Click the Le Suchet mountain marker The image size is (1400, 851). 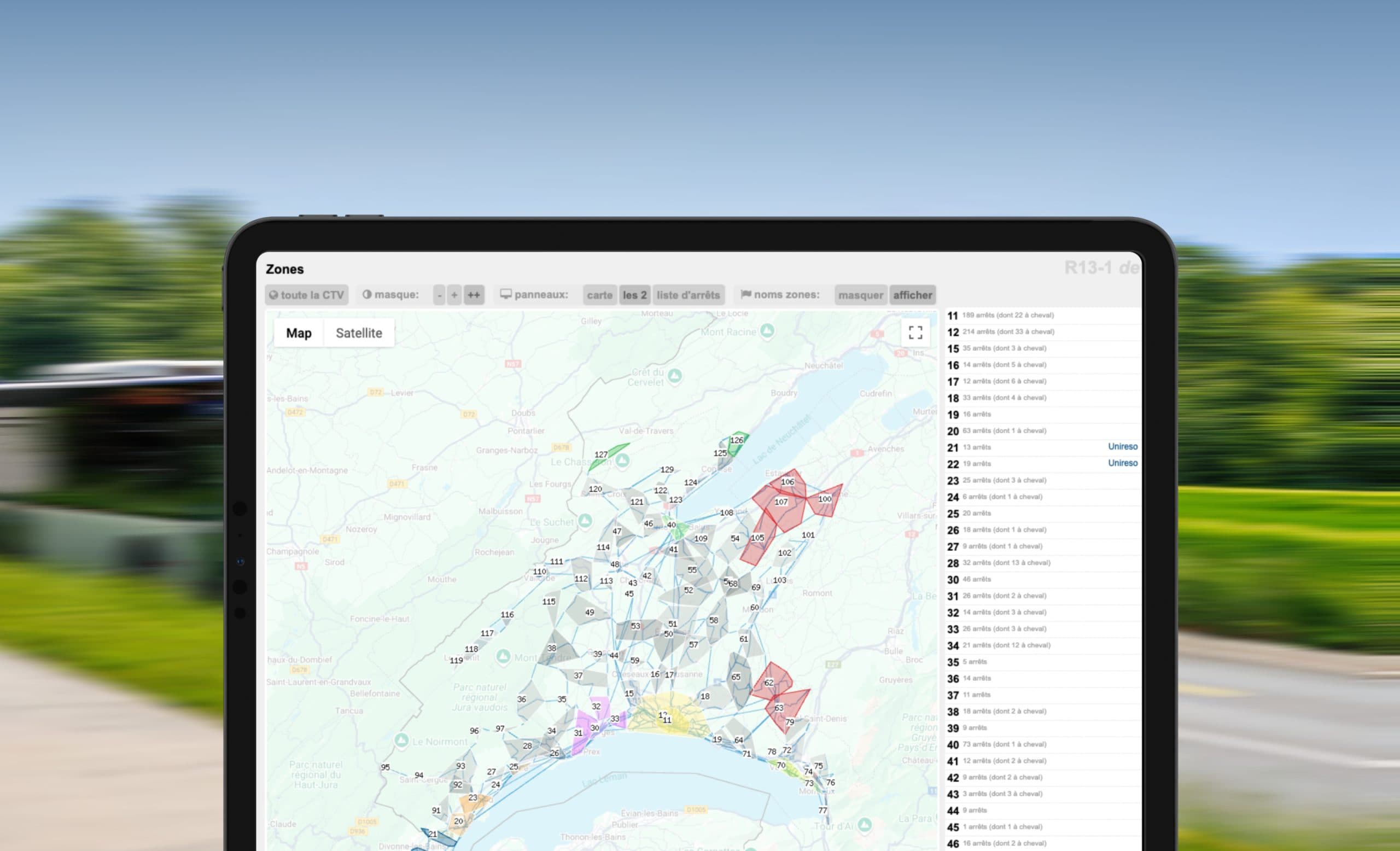click(x=585, y=521)
